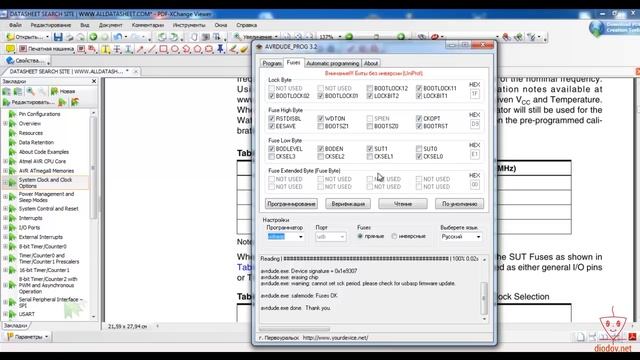Toggle the LOCKBIT1 checkbox
The image size is (640, 360).
[x=419, y=96]
